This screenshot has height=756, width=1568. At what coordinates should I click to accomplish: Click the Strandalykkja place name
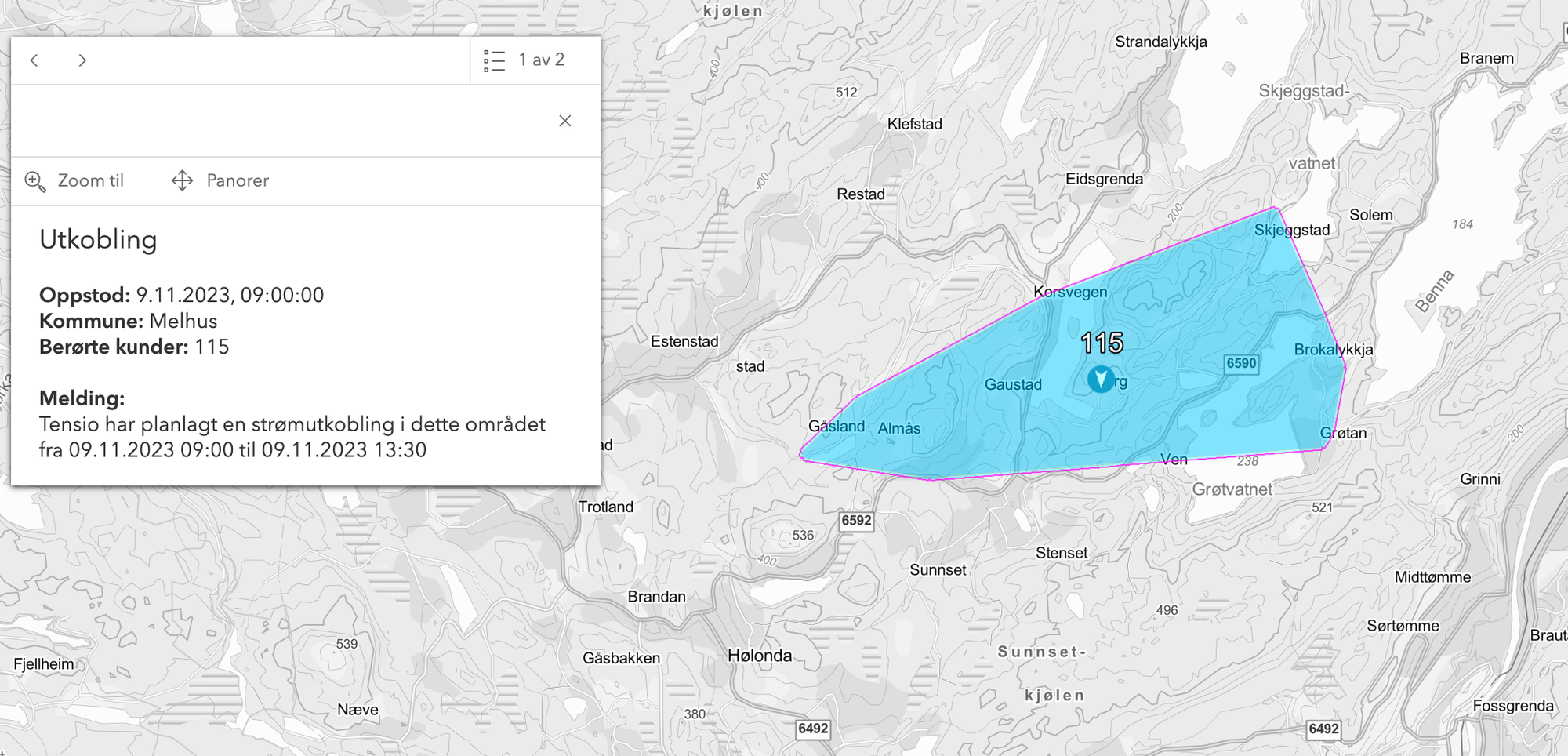click(x=1160, y=42)
